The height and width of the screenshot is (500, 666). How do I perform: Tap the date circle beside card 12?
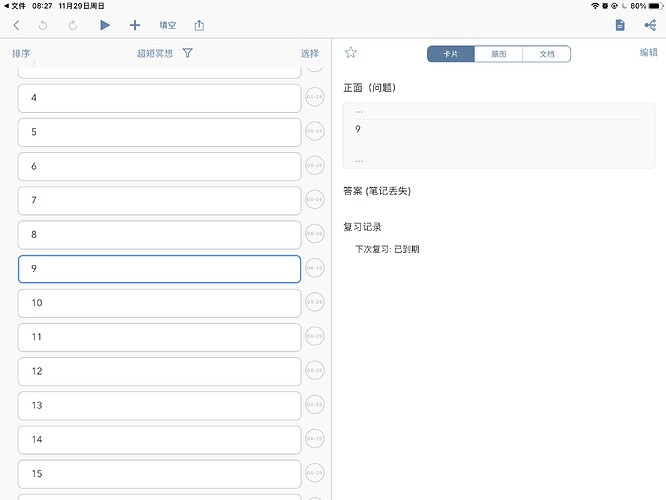click(x=315, y=370)
